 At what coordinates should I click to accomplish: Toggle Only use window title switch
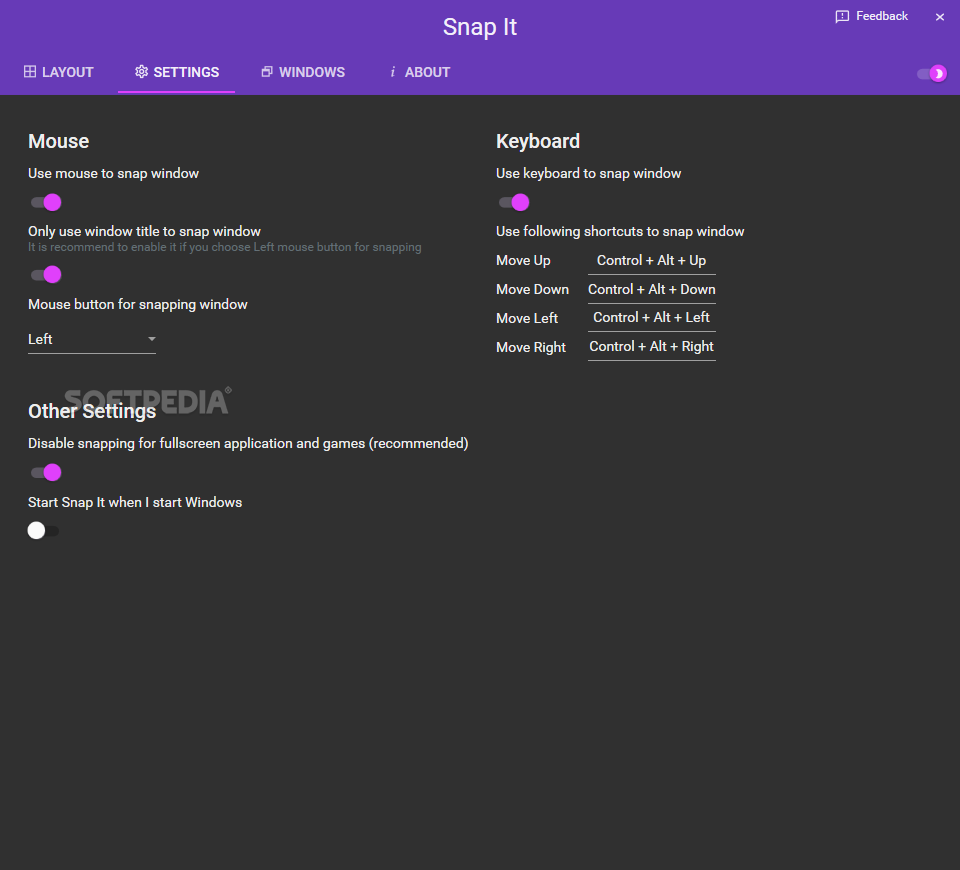click(x=47, y=275)
